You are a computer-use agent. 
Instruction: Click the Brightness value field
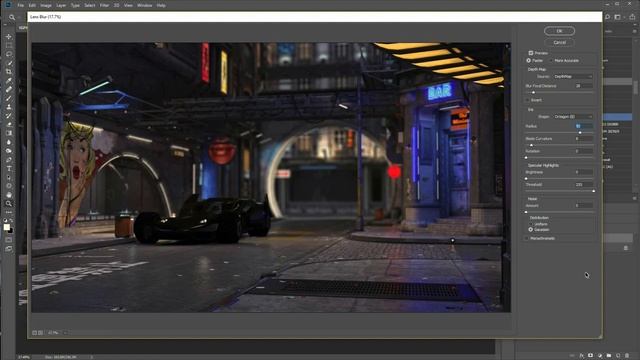(584, 172)
